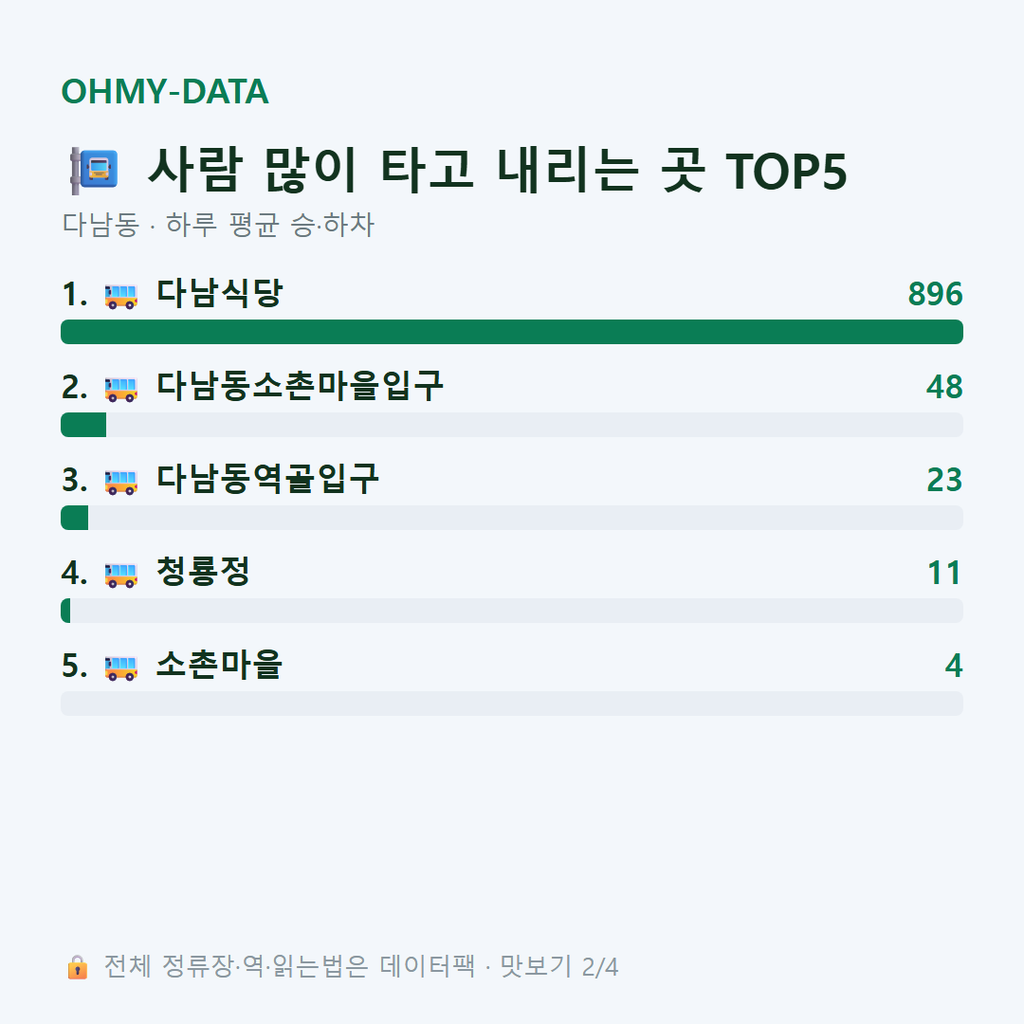Click the bus icon beside 다남동소촌마을입구
Image resolution: width=1024 pixels, height=1024 pixels.
click(121, 389)
